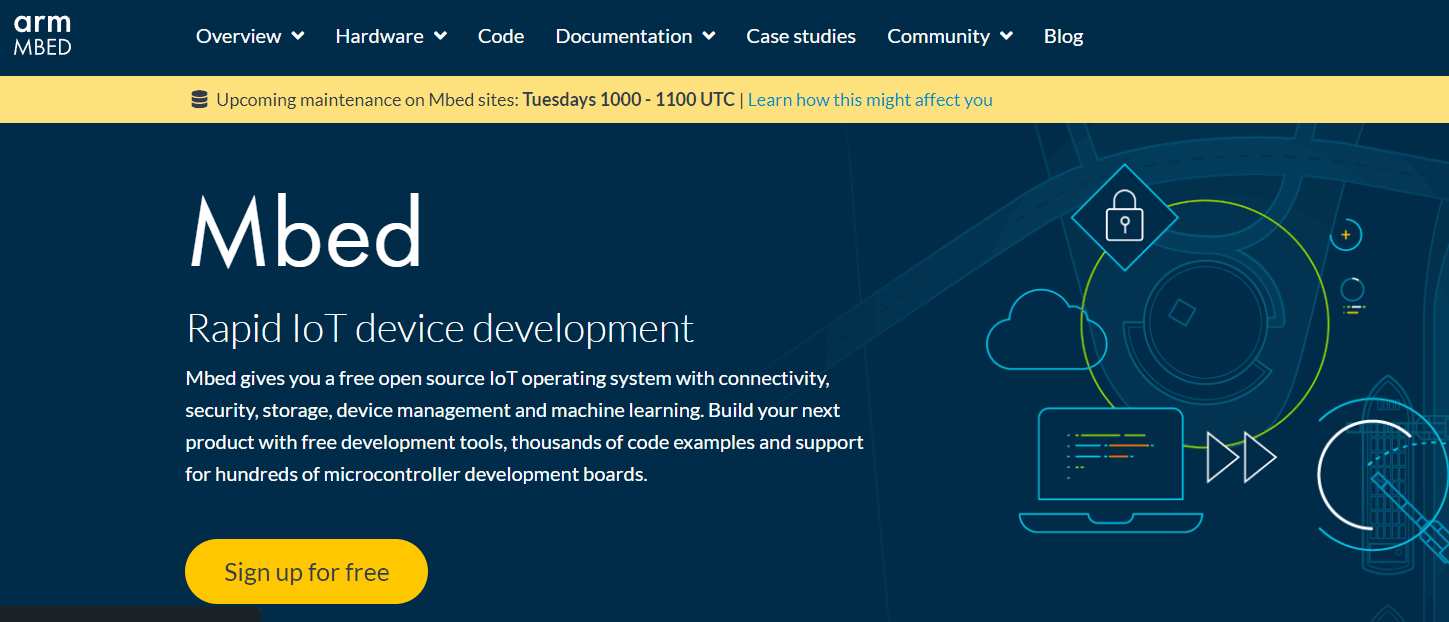Click the large 'Mbed' title
The width and height of the screenshot is (1449, 622).
click(306, 232)
